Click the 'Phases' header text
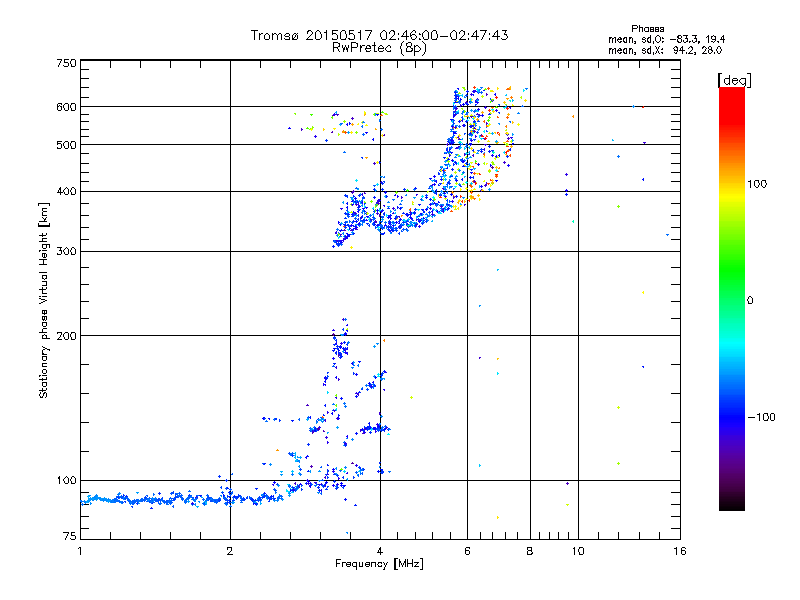The height and width of the screenshot is (600, 800). point(647,29)
